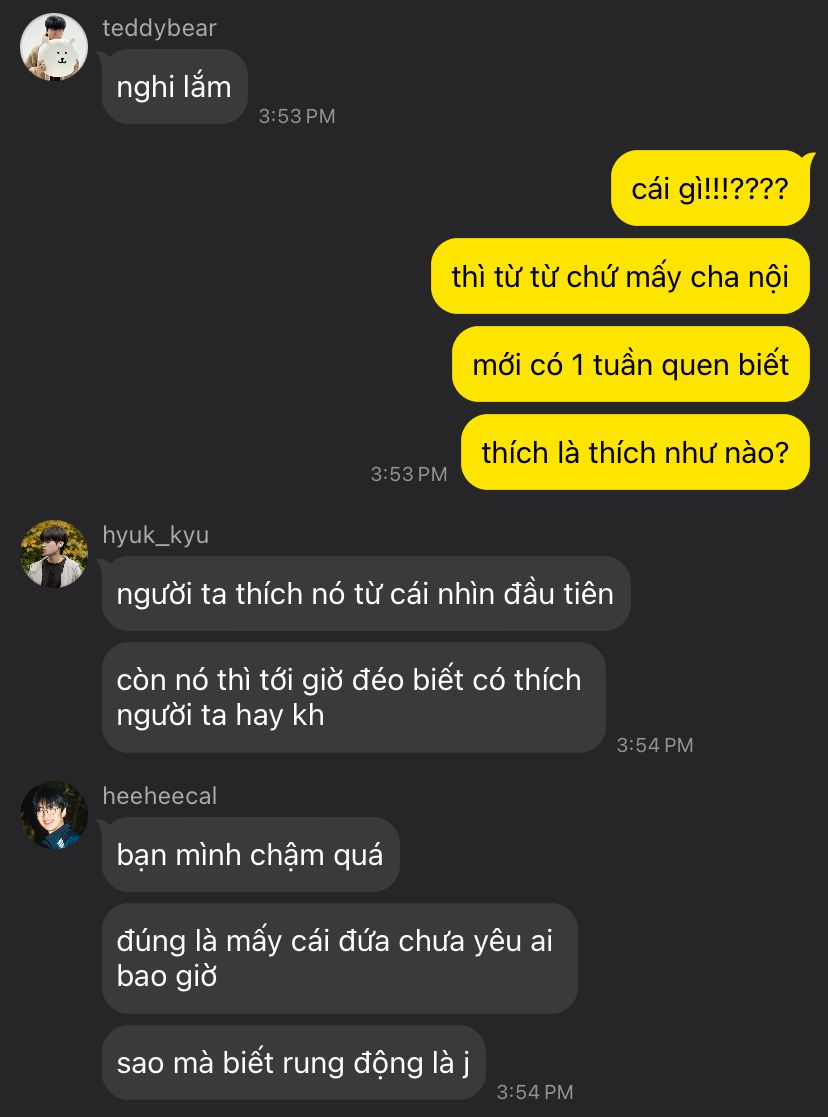Open teddybear's profile avatar
Viewport: 828px width, 1117px height.
click(x=54, y=47)
